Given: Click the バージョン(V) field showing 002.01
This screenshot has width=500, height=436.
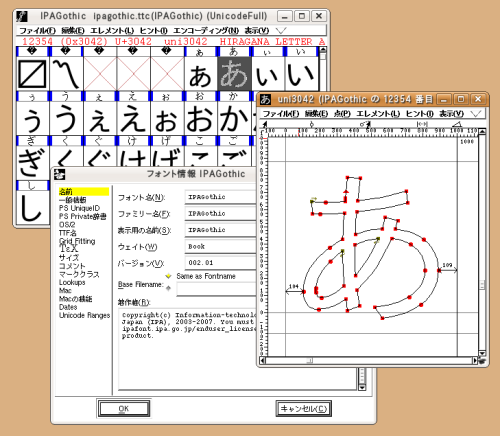Looking at the screenshot, I should click(220, 263).
